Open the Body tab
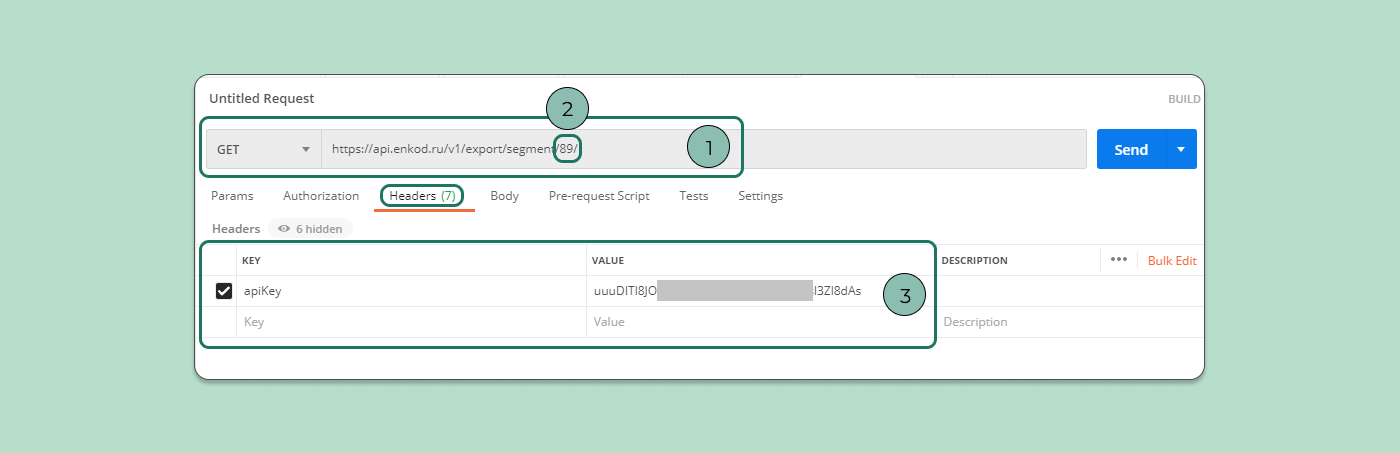 point(504,196)
